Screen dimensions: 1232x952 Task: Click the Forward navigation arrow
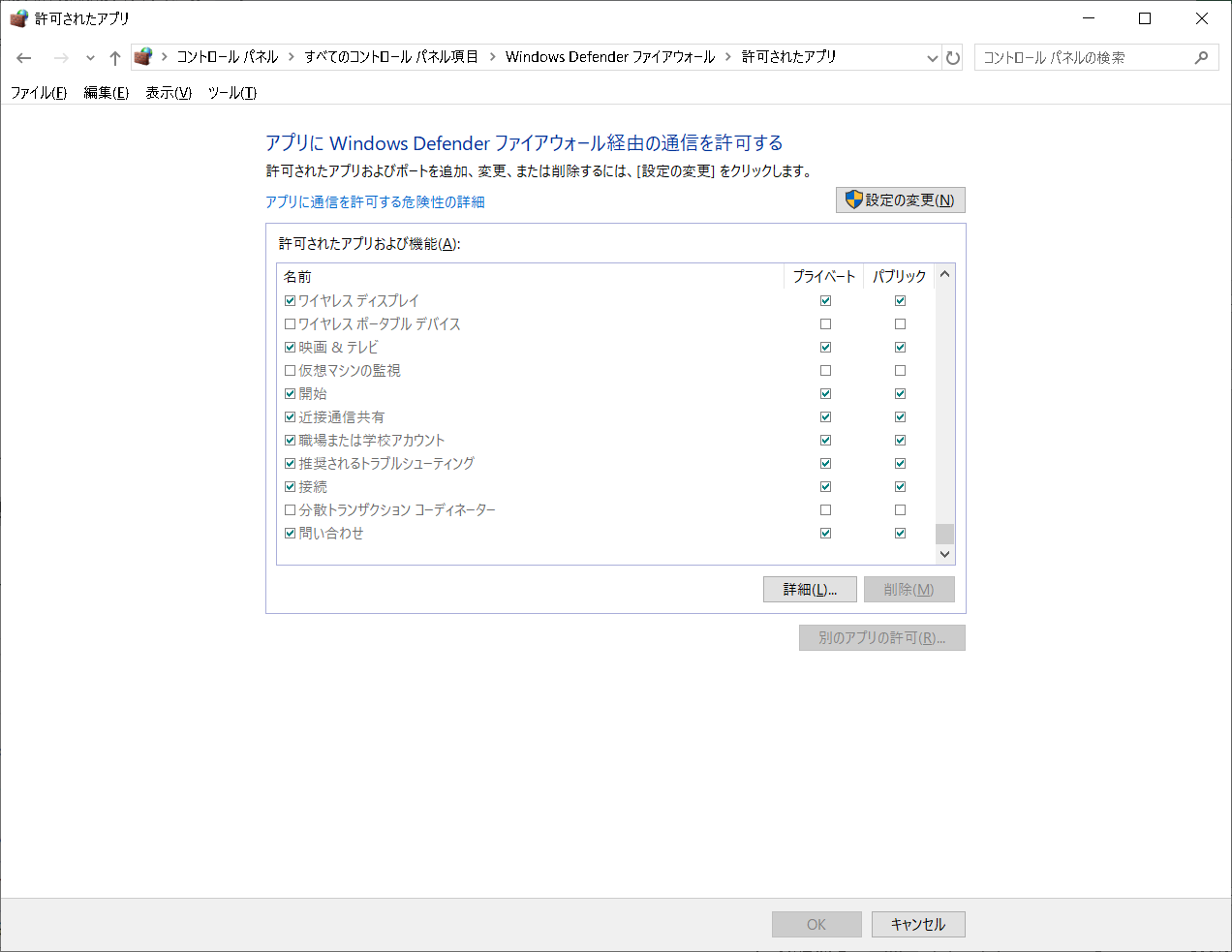click(61, 58)
